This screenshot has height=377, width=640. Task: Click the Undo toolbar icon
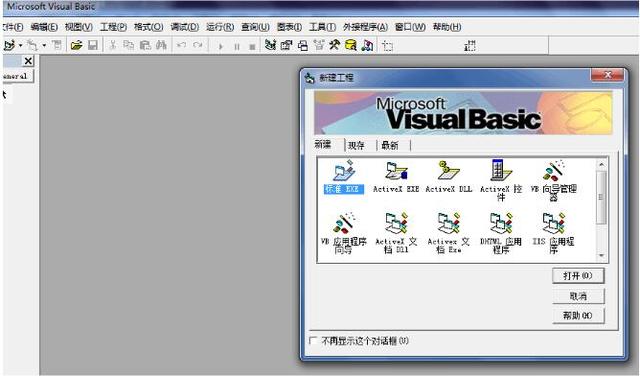182,45
